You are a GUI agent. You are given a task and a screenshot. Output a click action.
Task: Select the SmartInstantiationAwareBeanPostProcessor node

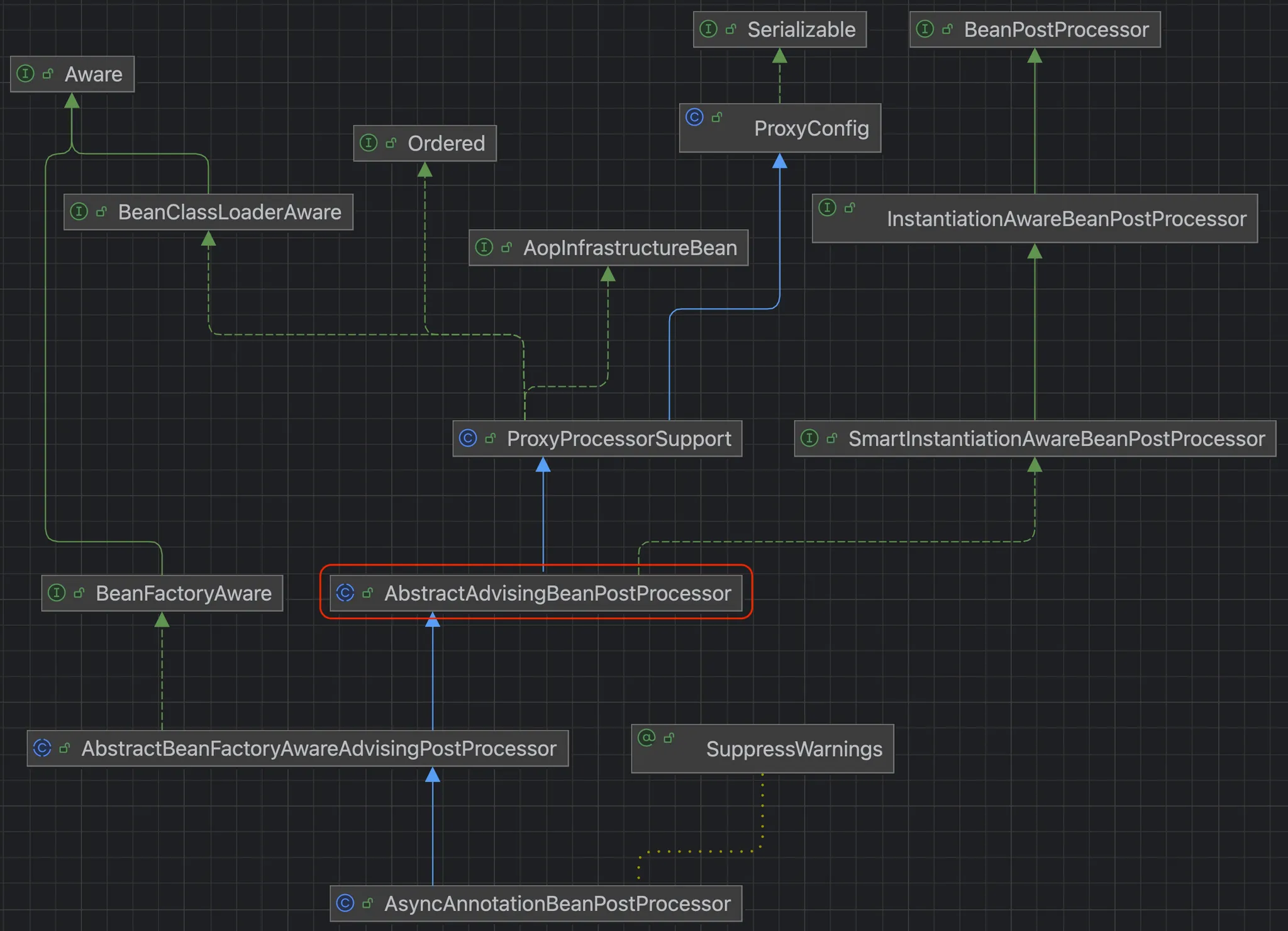click(x=1056, y=438)
